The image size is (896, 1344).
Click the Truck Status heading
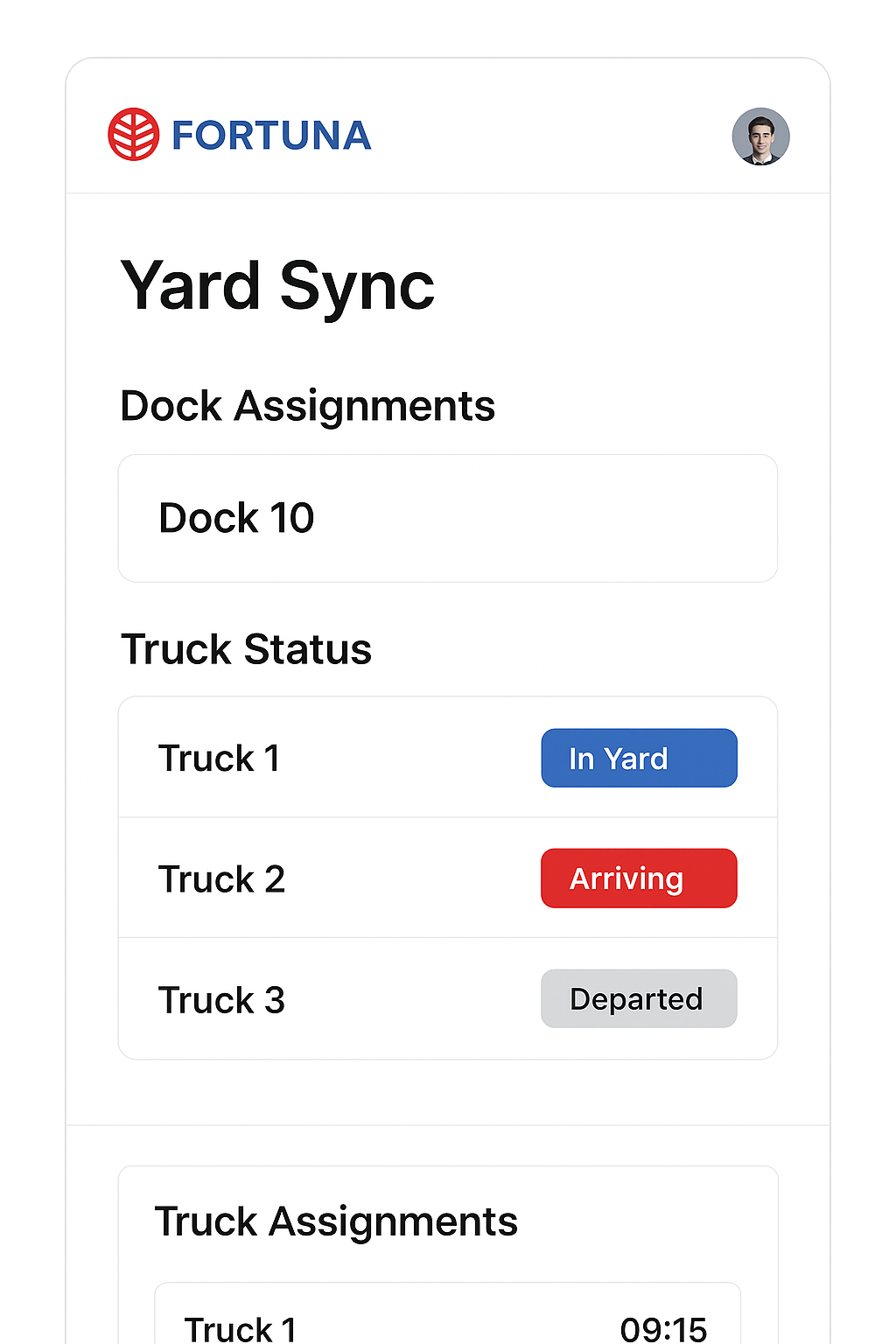pos(246,649)
